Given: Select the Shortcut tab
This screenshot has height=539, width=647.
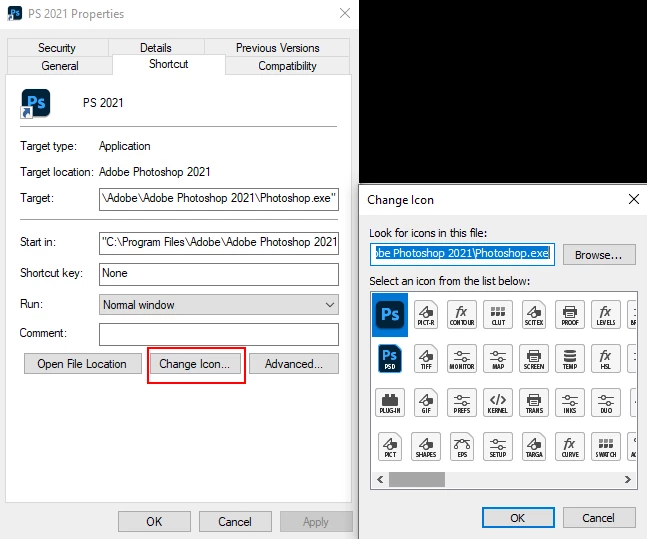Looking at the screenshot, I should click(x=169, y=64).
